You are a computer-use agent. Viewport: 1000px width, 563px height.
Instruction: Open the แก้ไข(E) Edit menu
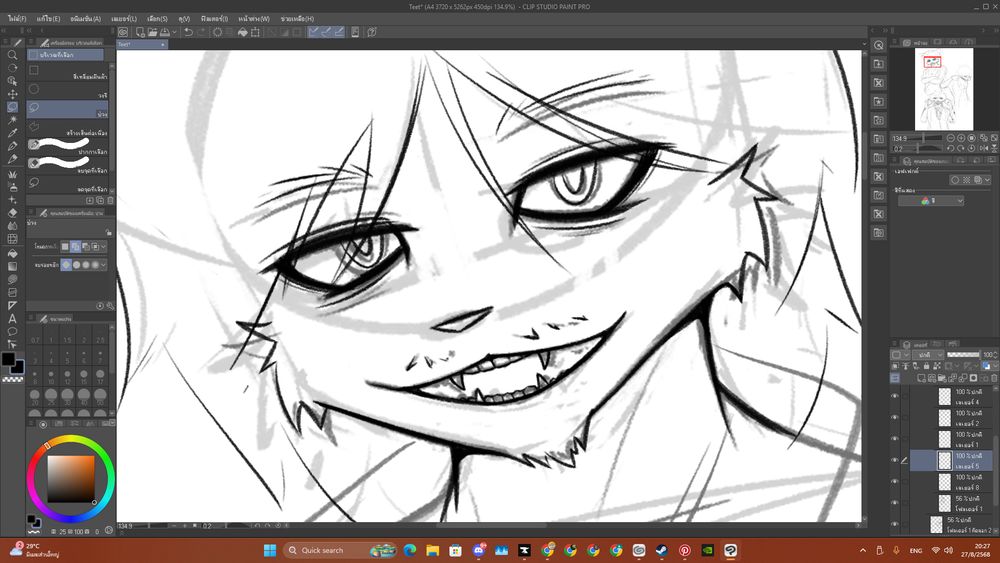48,18
